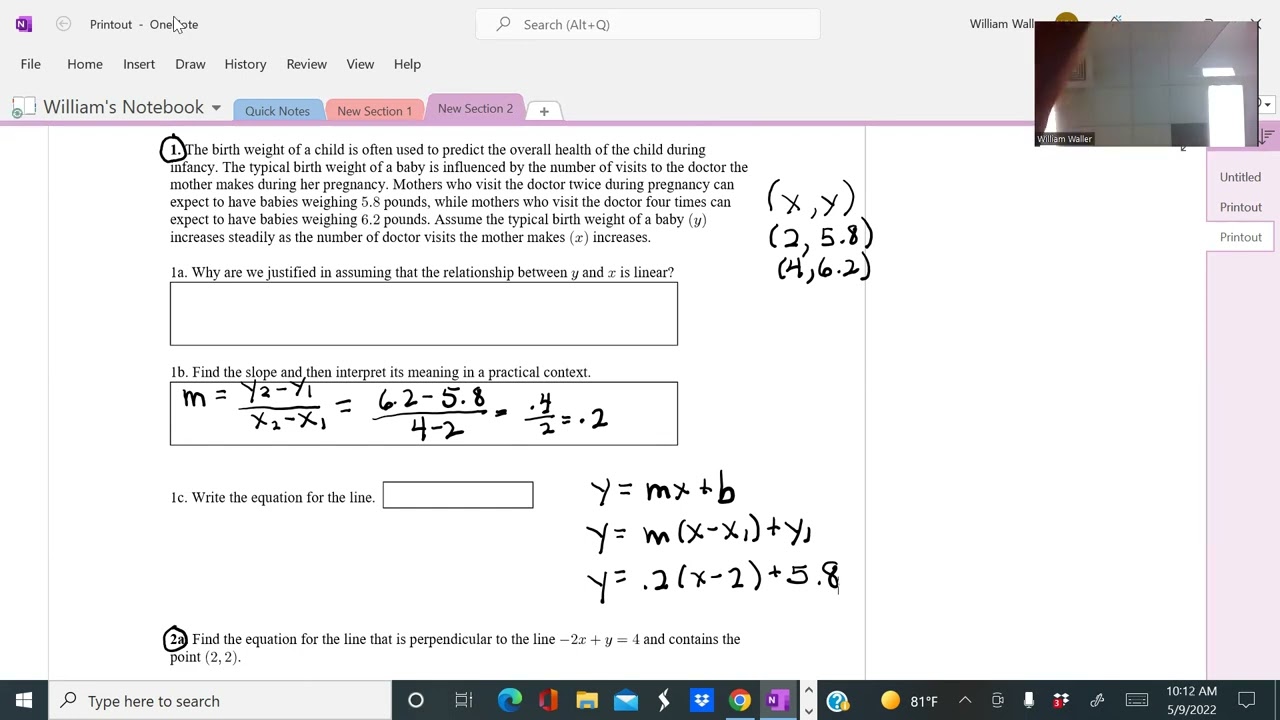Click the search magnifier icon
The width and height of the screenshot is (1280, 720).
pyautogui.click(x=503, y=24)
